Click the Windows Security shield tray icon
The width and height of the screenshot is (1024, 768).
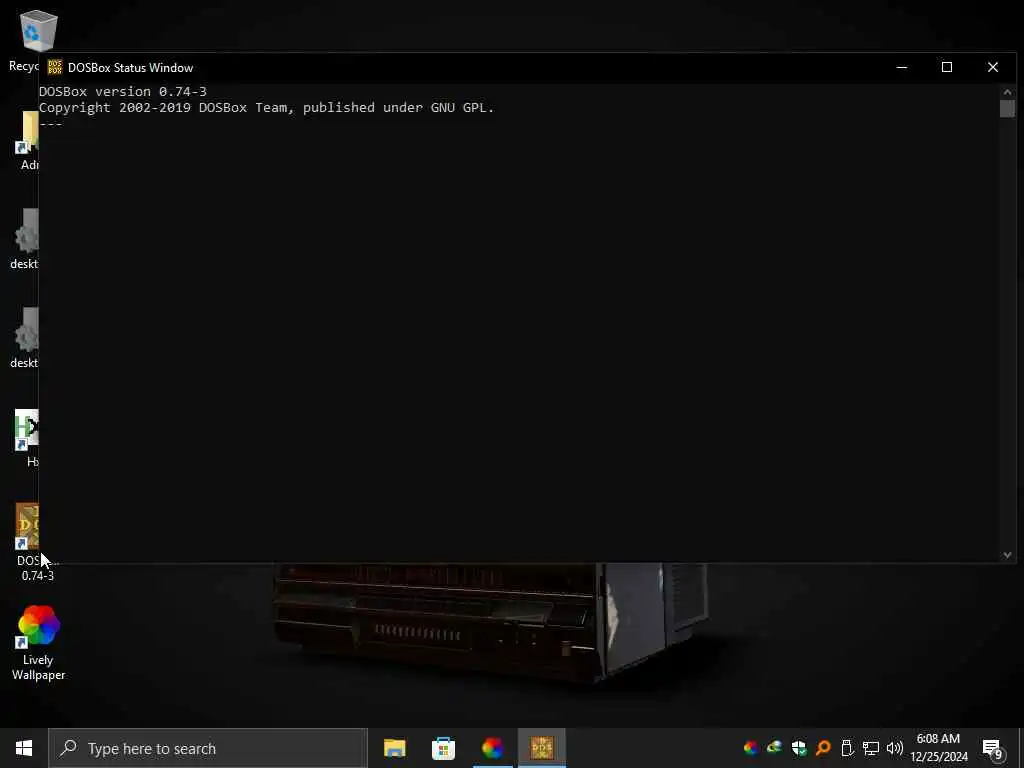[799, 748]
